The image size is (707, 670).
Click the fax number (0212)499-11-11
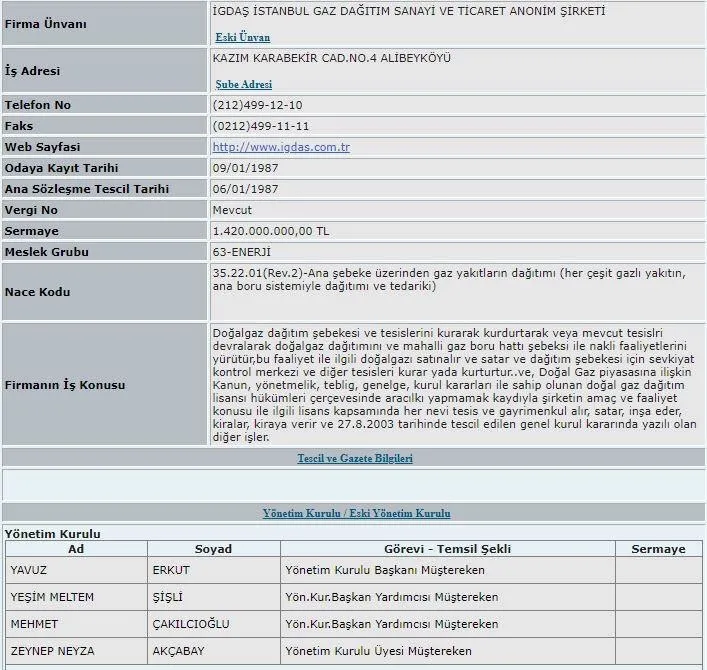click(x=261, y=126)
